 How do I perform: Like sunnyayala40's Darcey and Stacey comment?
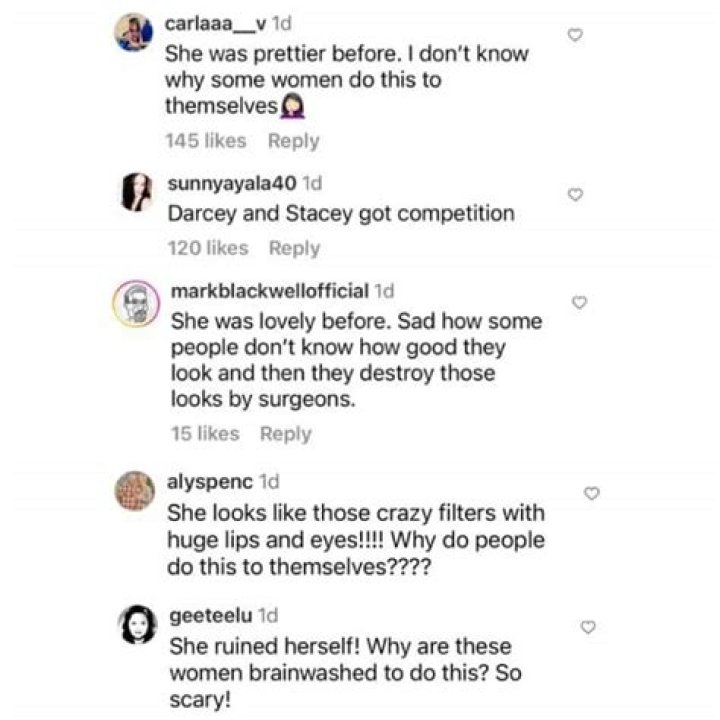pos(575,195)
